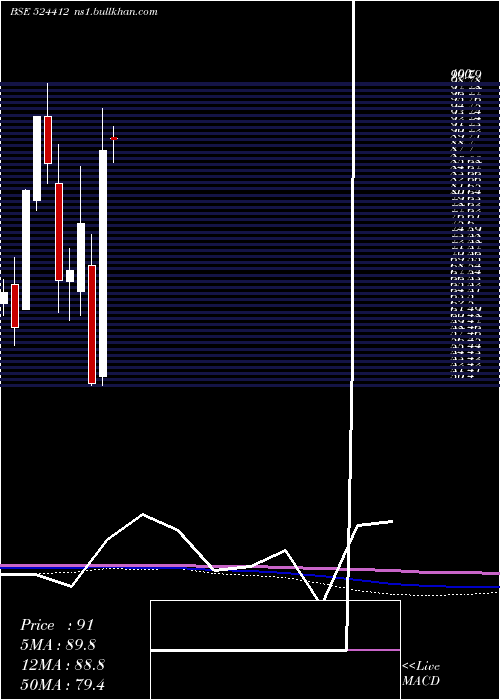The image size is (500, 700).
Task: Click the '12MA : 88.8' readout
Action: click(x=63, y=665)
